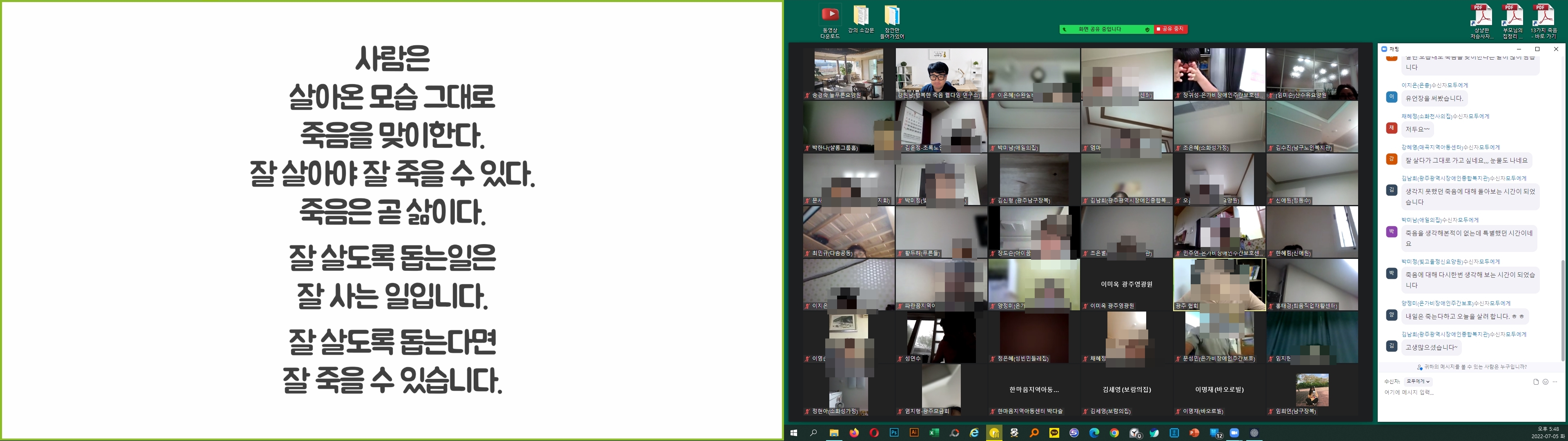1568x441 pixels.
Task: Click the KakaoTalk icon in taskbar
Action: tap(1054, 432)
